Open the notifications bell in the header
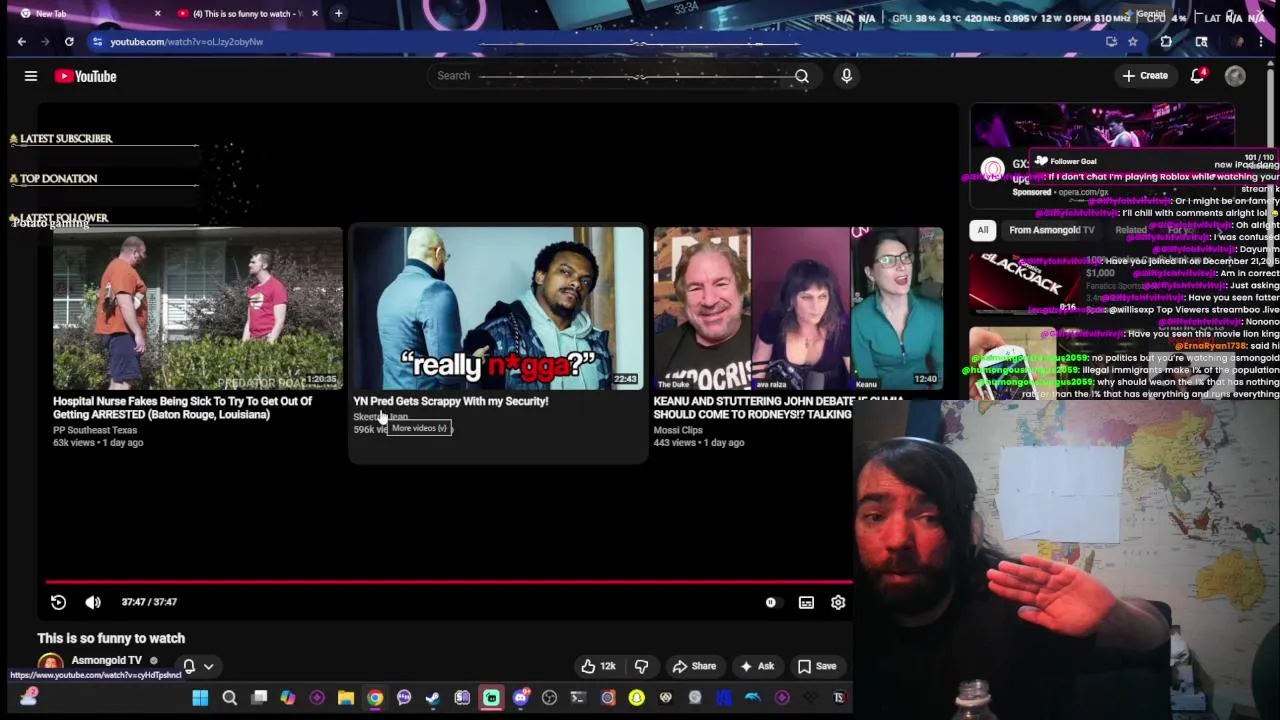Screen dimensions: 1280x720 click(1197, 76)
